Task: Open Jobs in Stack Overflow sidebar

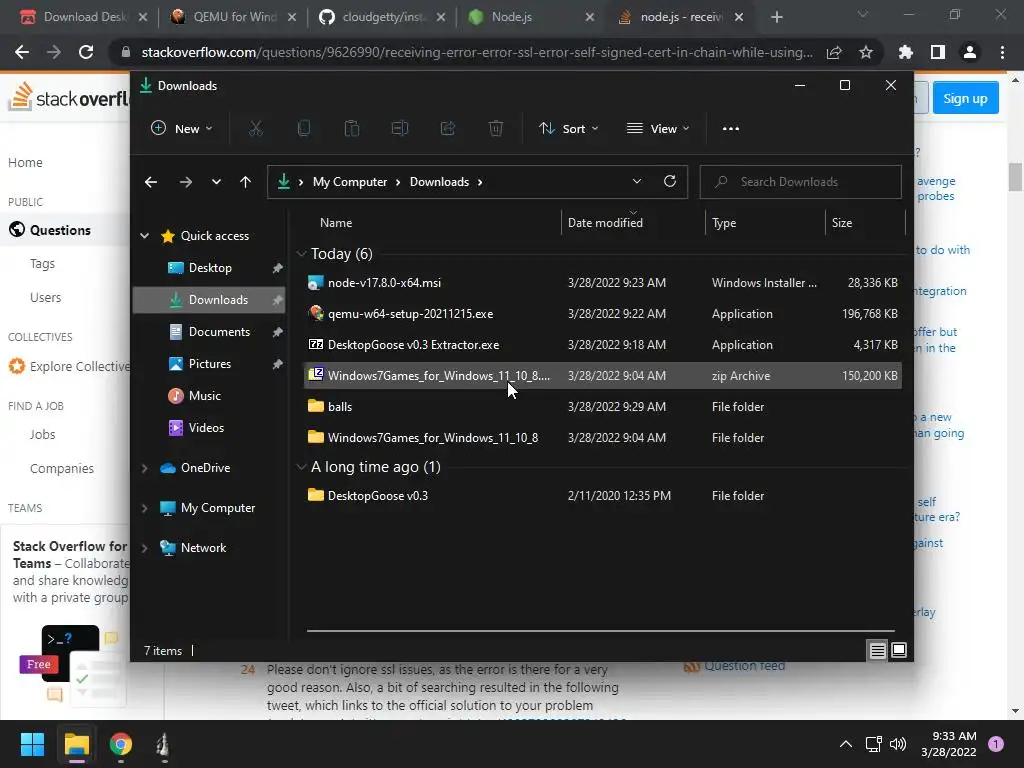Action: tap(42, 435)
